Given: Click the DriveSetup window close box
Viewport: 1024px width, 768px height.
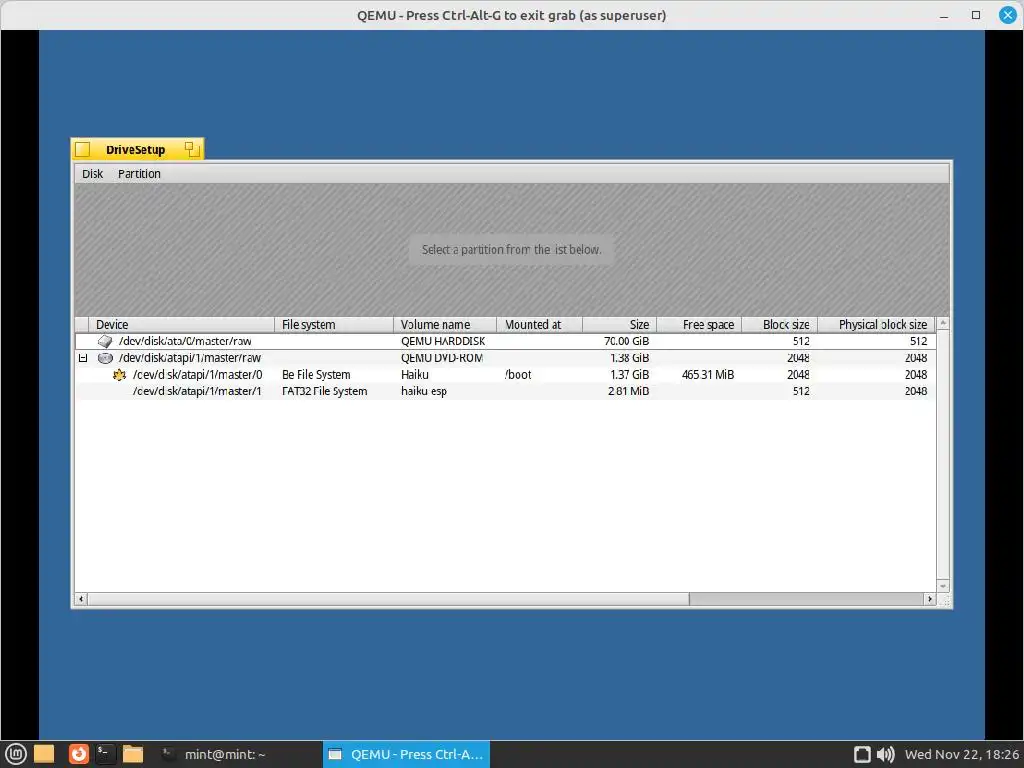Looking at the screenshot, I should pos(82,150).
